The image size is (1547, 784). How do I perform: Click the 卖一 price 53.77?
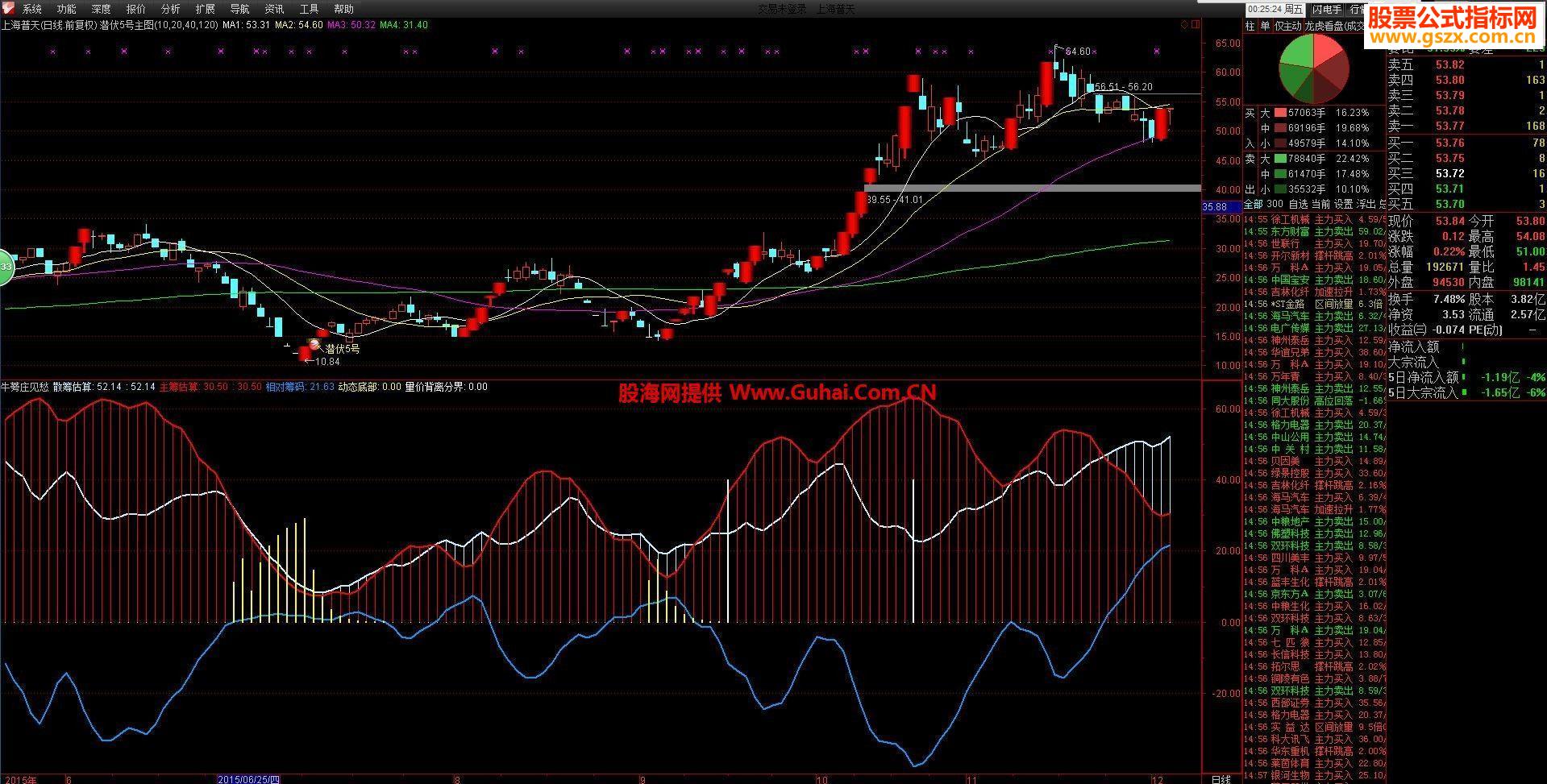pyautogui.click(x=1449, y=126)
